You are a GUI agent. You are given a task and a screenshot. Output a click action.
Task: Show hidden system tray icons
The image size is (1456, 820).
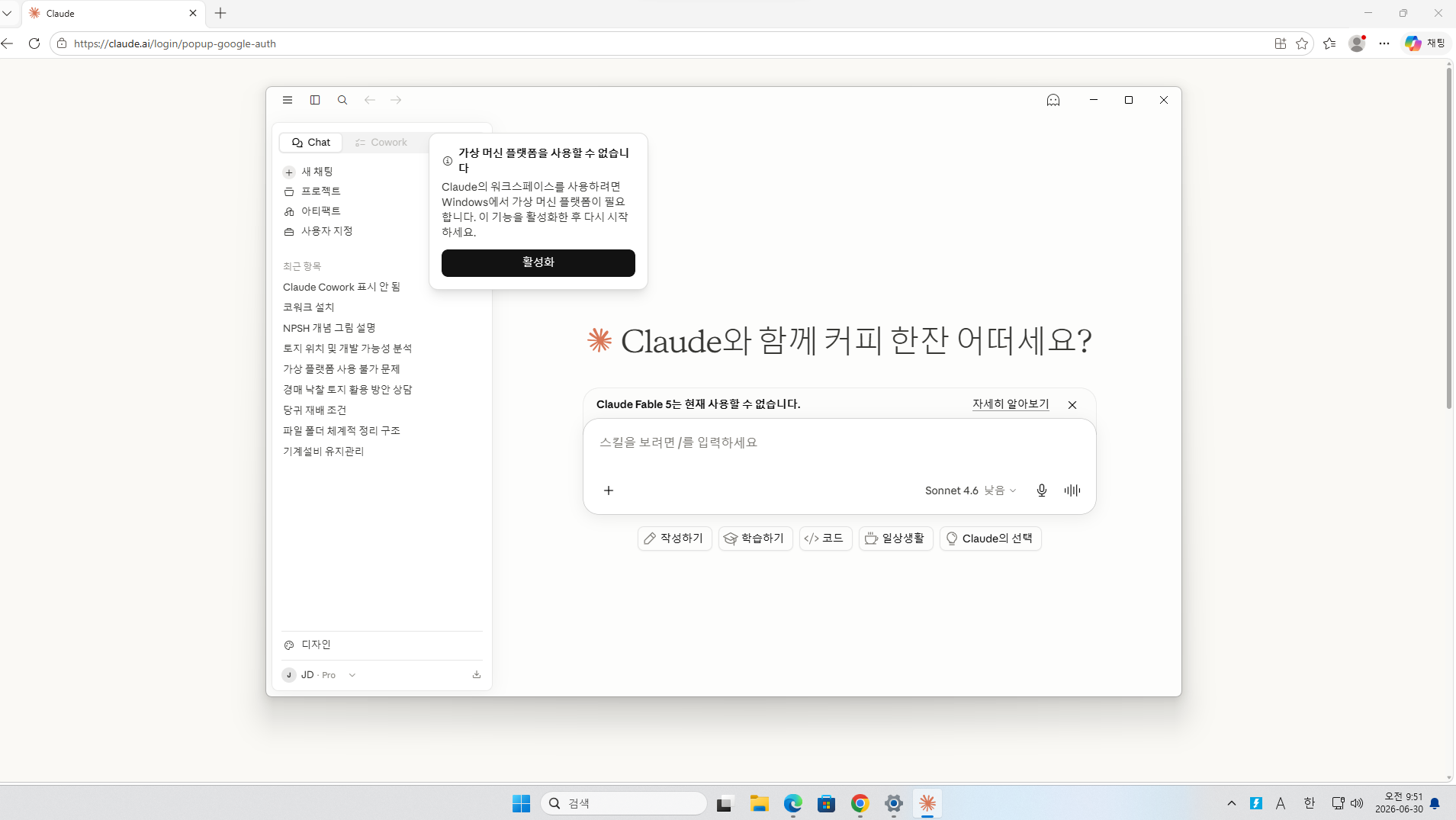tap(1231, 803)
